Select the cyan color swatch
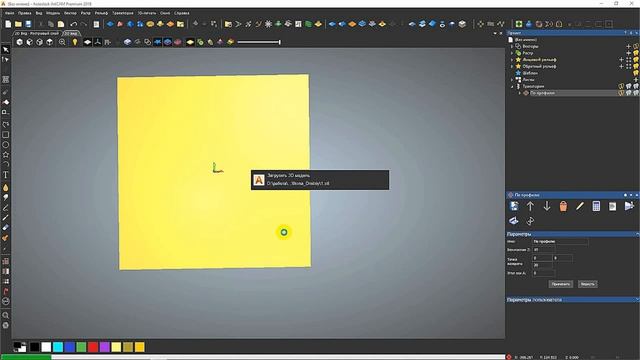The width and height of the screenshot is (640, 360). pos(58,347)
